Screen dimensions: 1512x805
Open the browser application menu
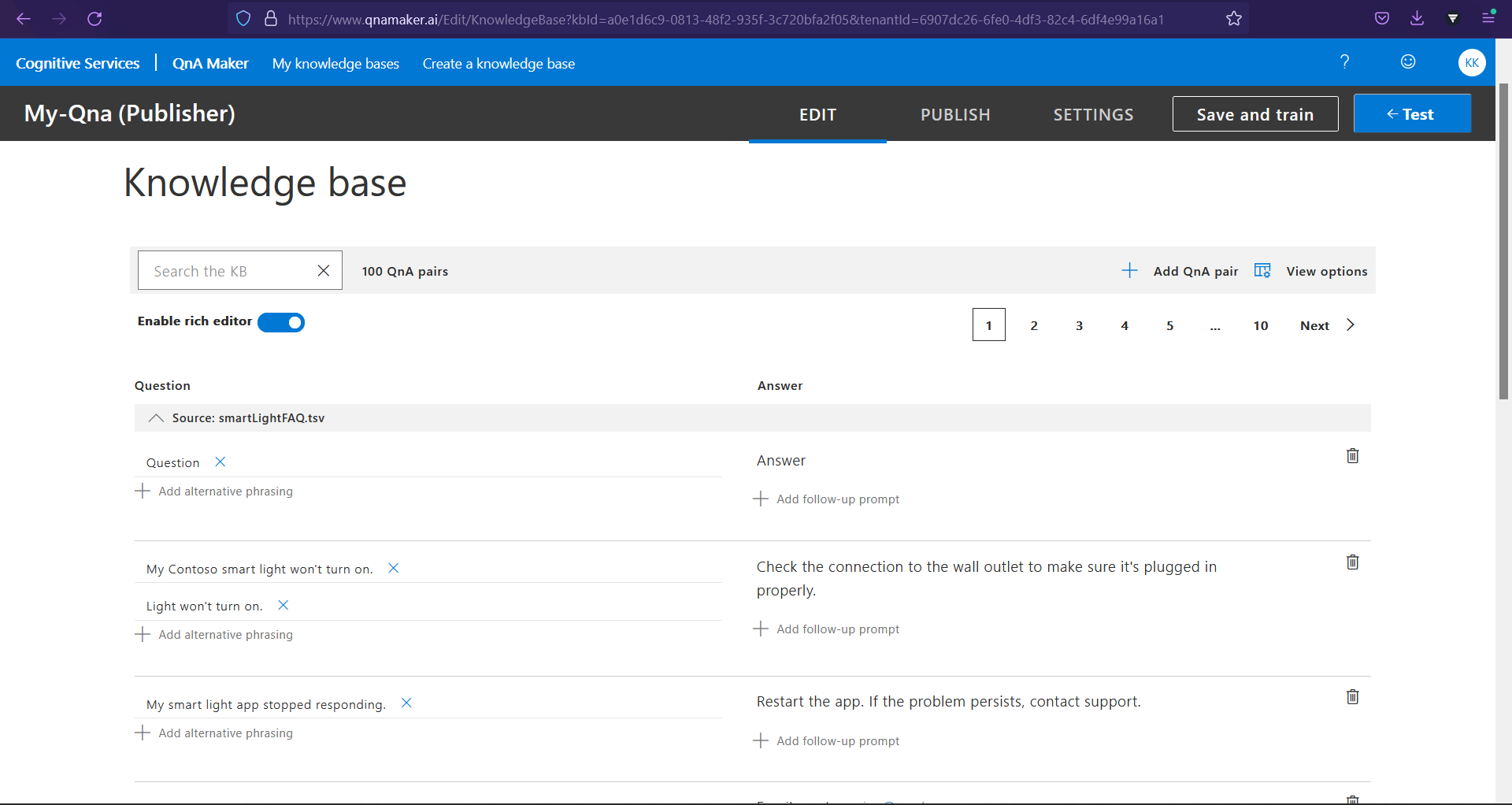(x=1488, y=17)
